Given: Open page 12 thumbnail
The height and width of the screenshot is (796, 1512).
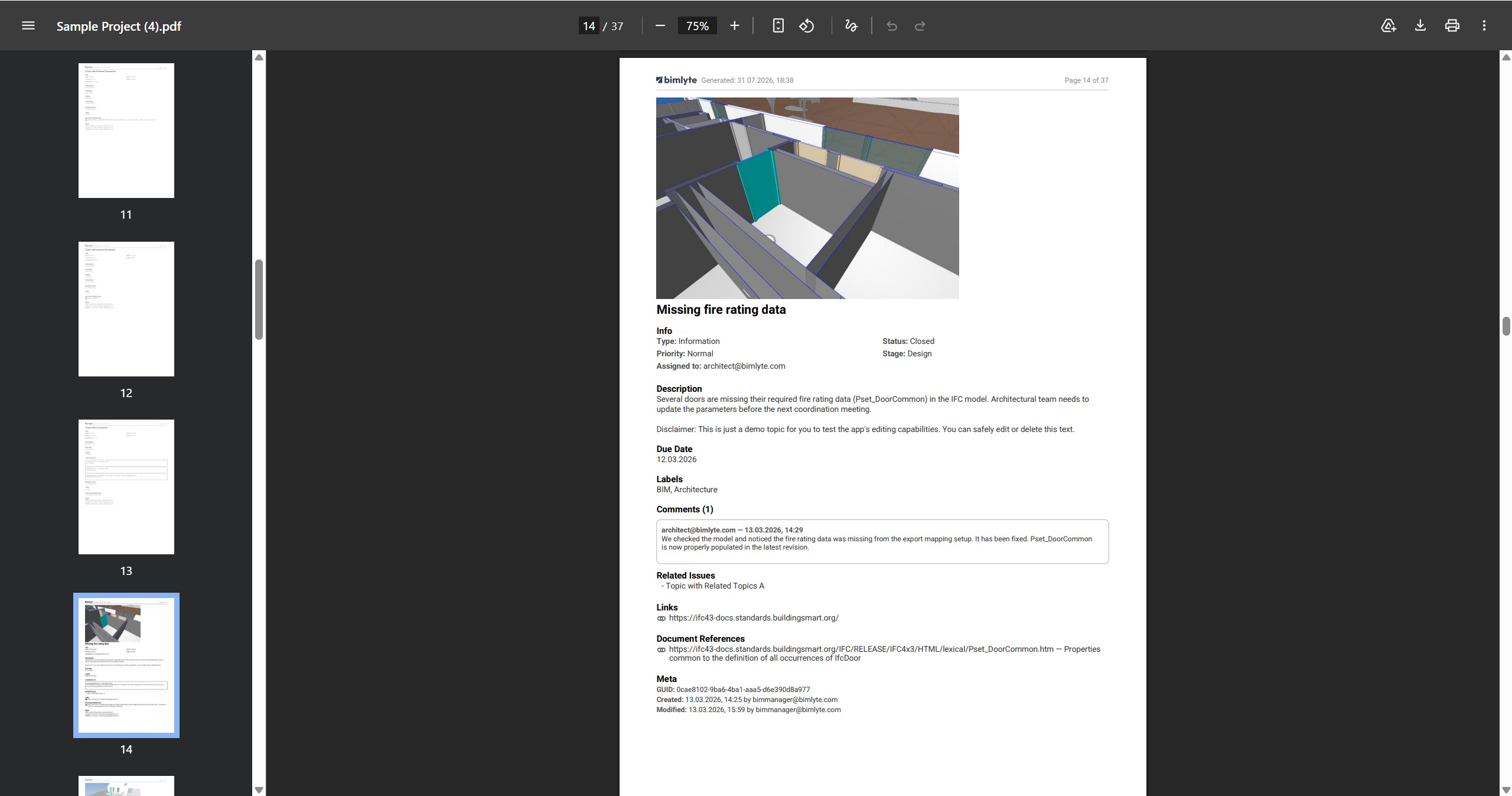Looking at the screenshot, I should coord(126,309).
